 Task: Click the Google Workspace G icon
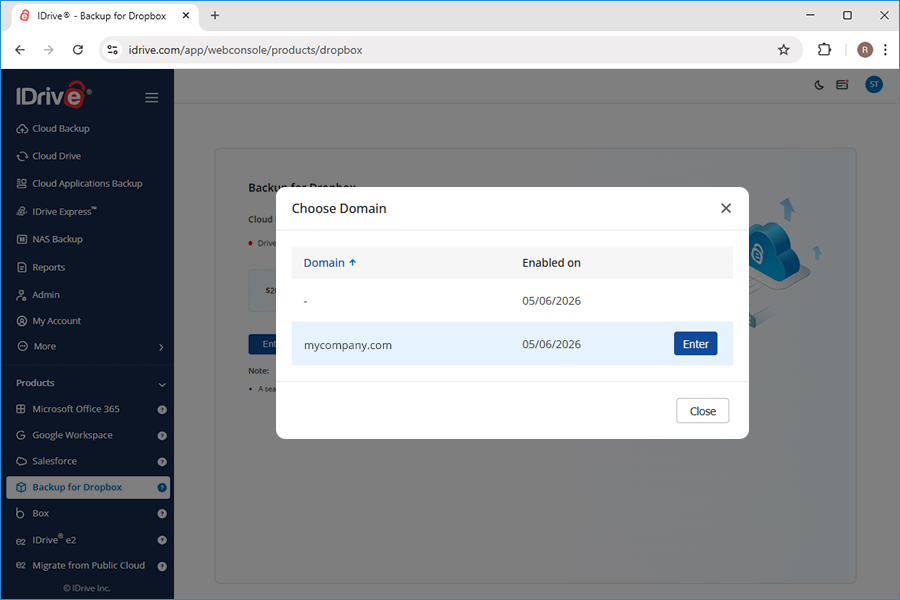[x=21, y=435]
